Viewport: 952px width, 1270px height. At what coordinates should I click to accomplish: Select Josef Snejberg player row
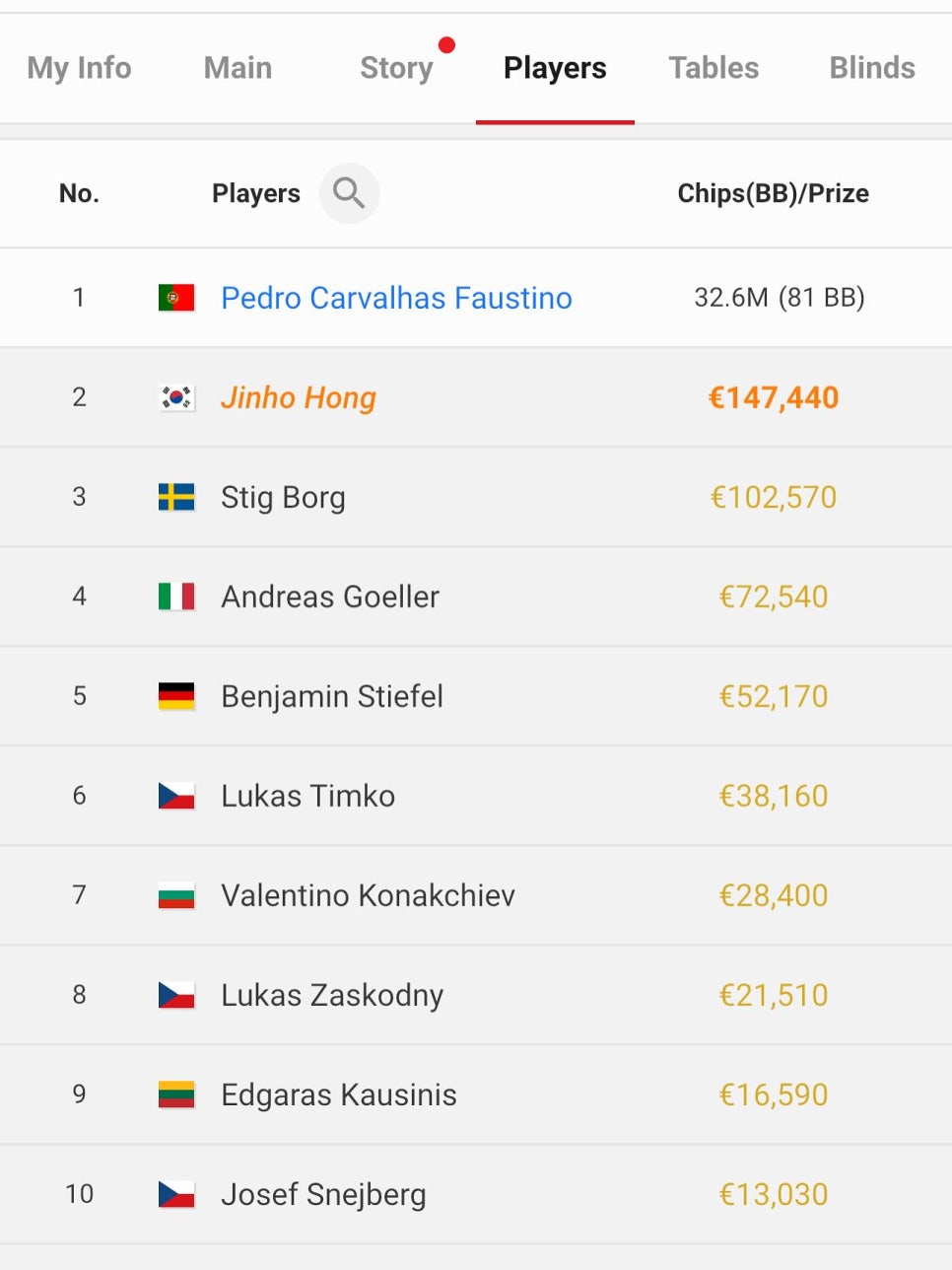tap(476, 1194)
